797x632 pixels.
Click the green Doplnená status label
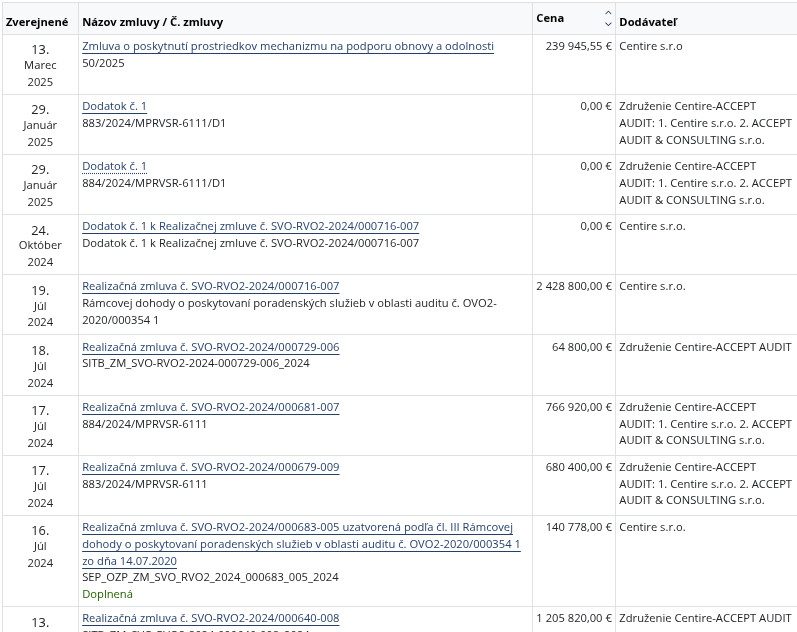point(107,593)
